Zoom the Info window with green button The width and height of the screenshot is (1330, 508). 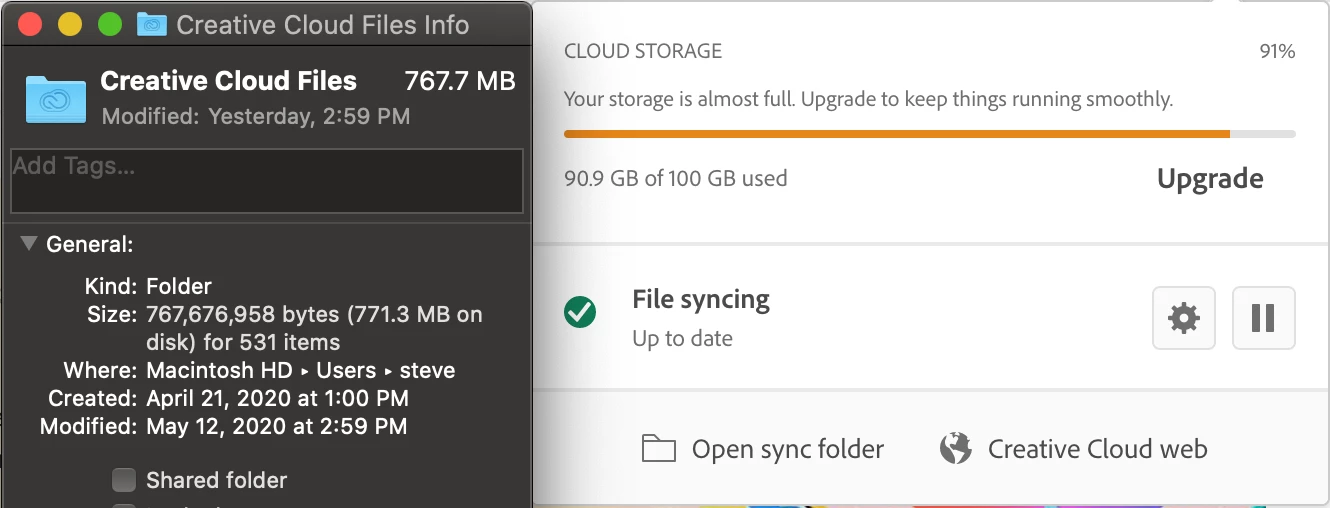pos(110,24)
